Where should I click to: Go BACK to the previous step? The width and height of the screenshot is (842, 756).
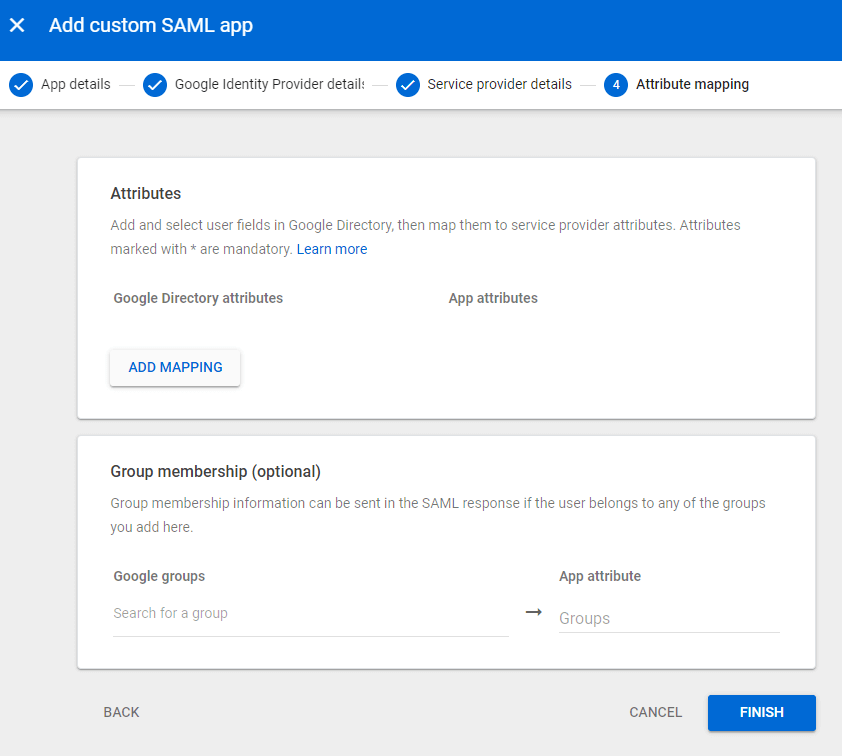121,712
